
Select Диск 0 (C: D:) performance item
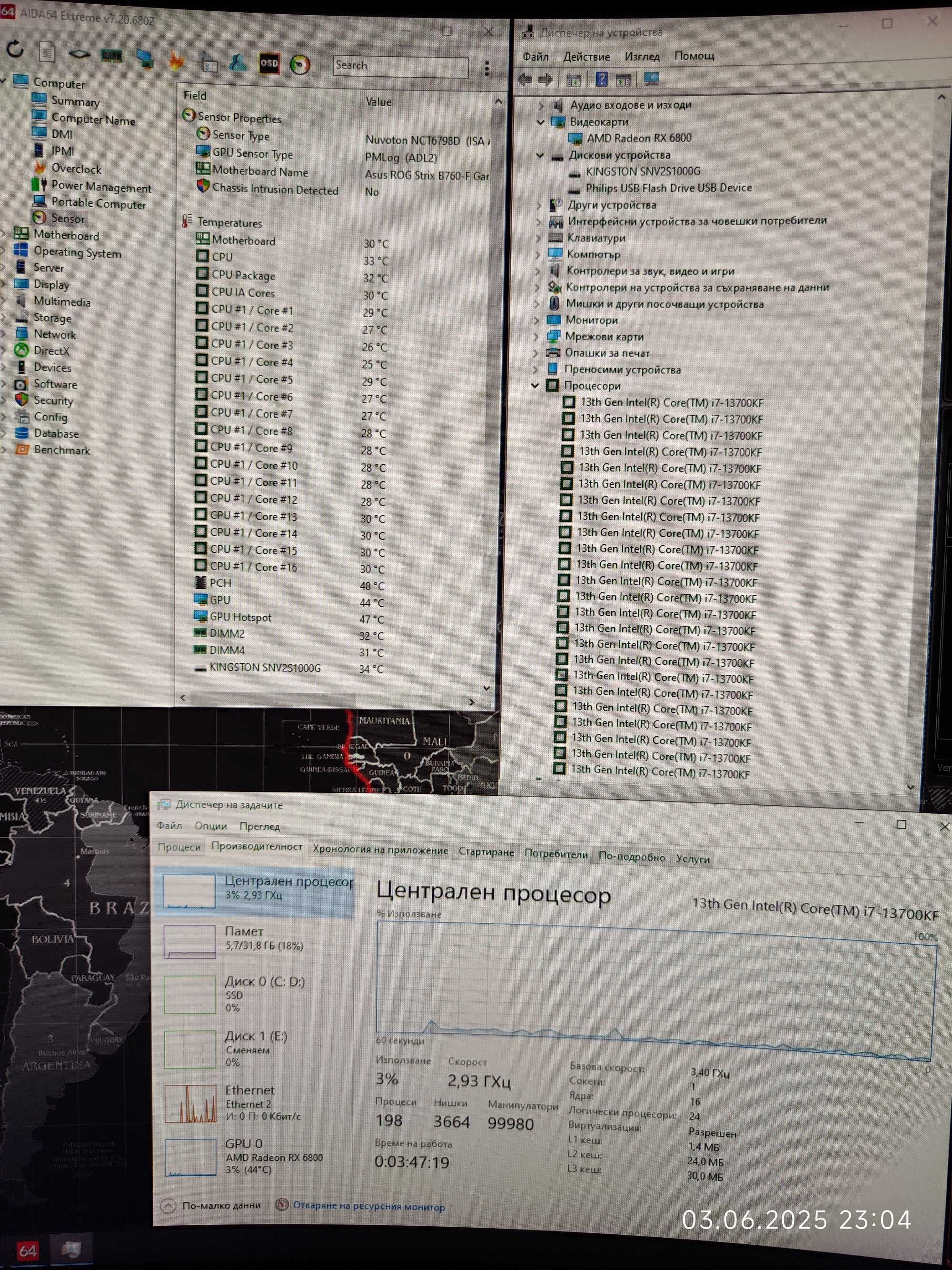pos(255,994)
